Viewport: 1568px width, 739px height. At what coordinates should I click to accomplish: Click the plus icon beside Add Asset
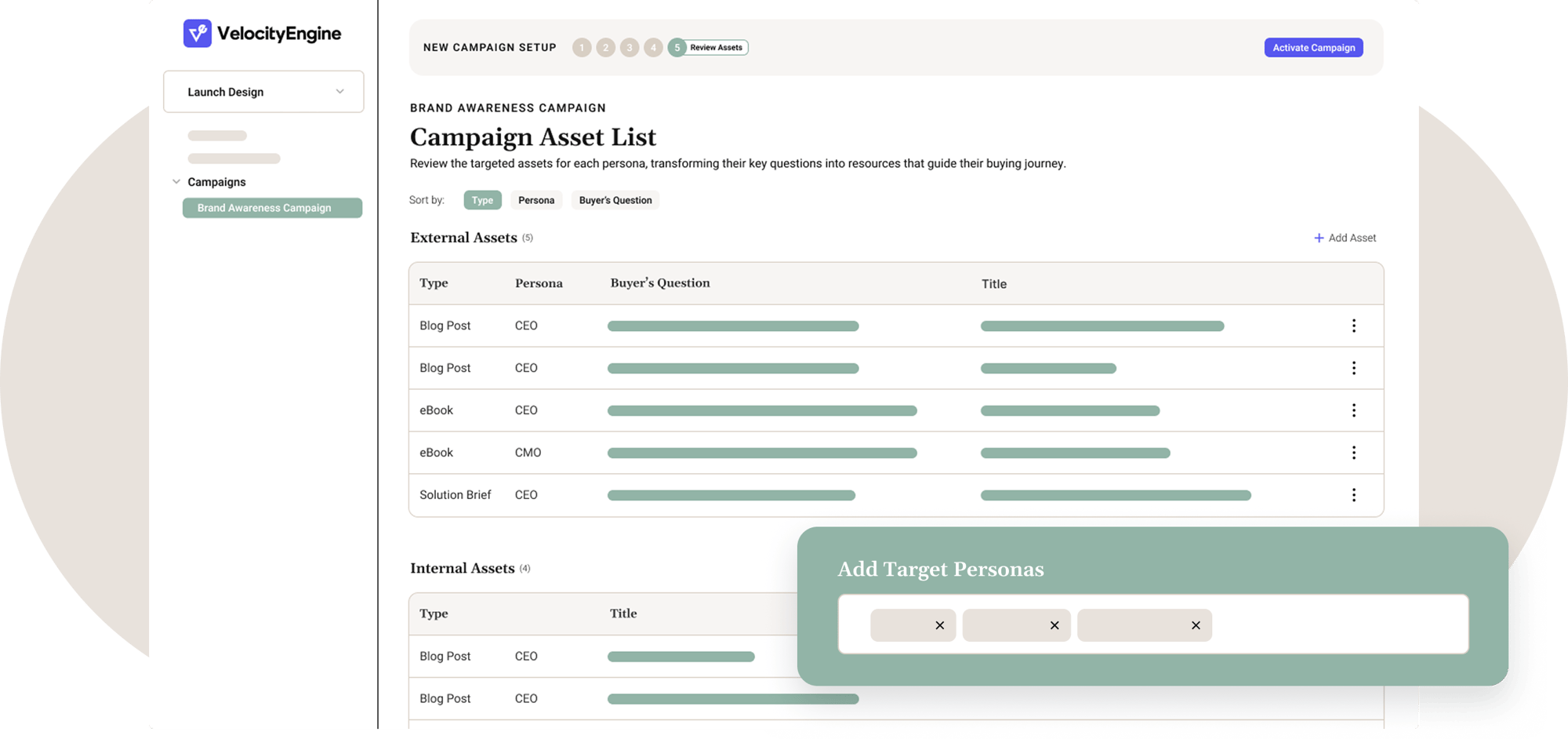pos(1318,238)
